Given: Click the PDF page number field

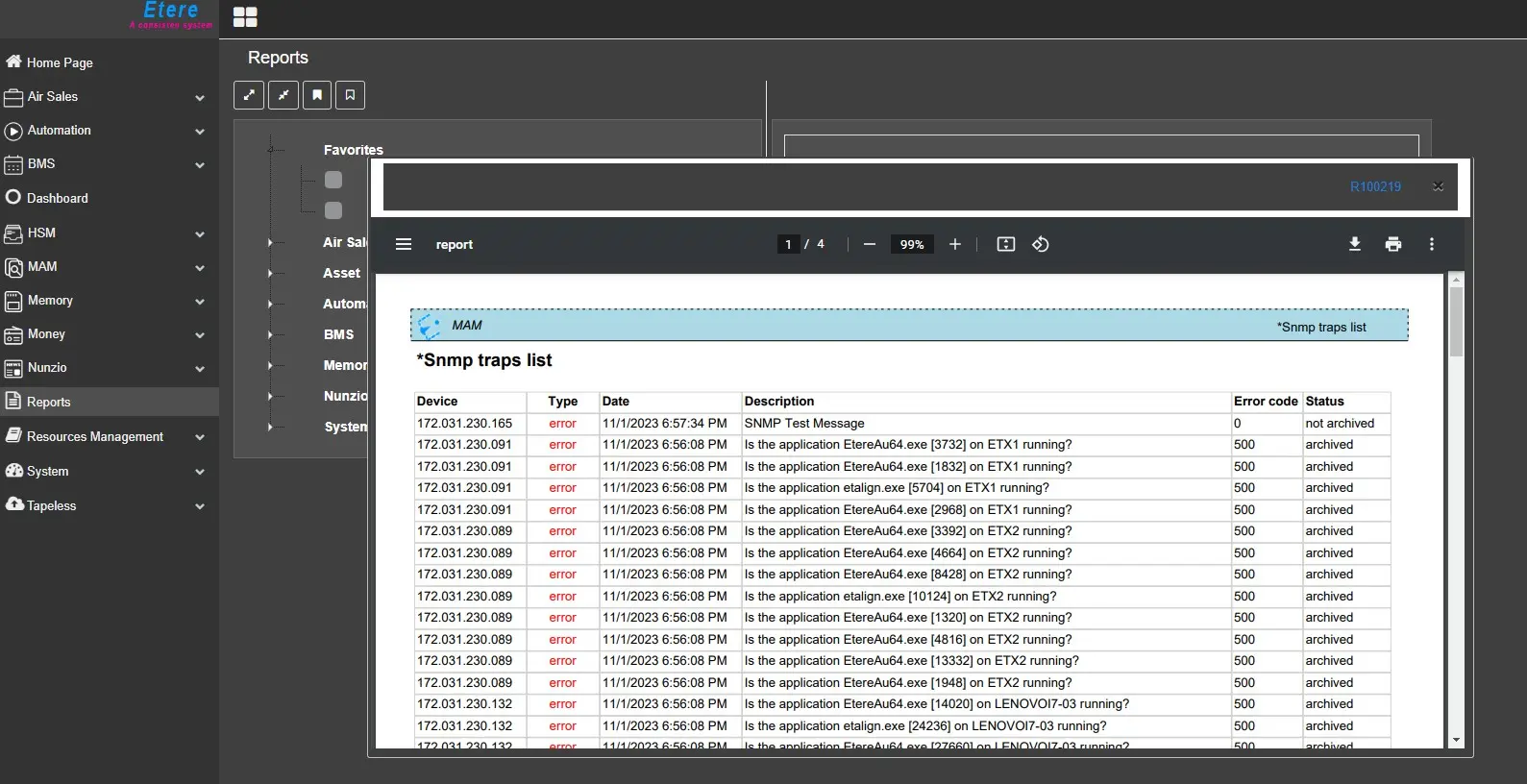Looking at the screenshot, I should click(x=788, y=244).
